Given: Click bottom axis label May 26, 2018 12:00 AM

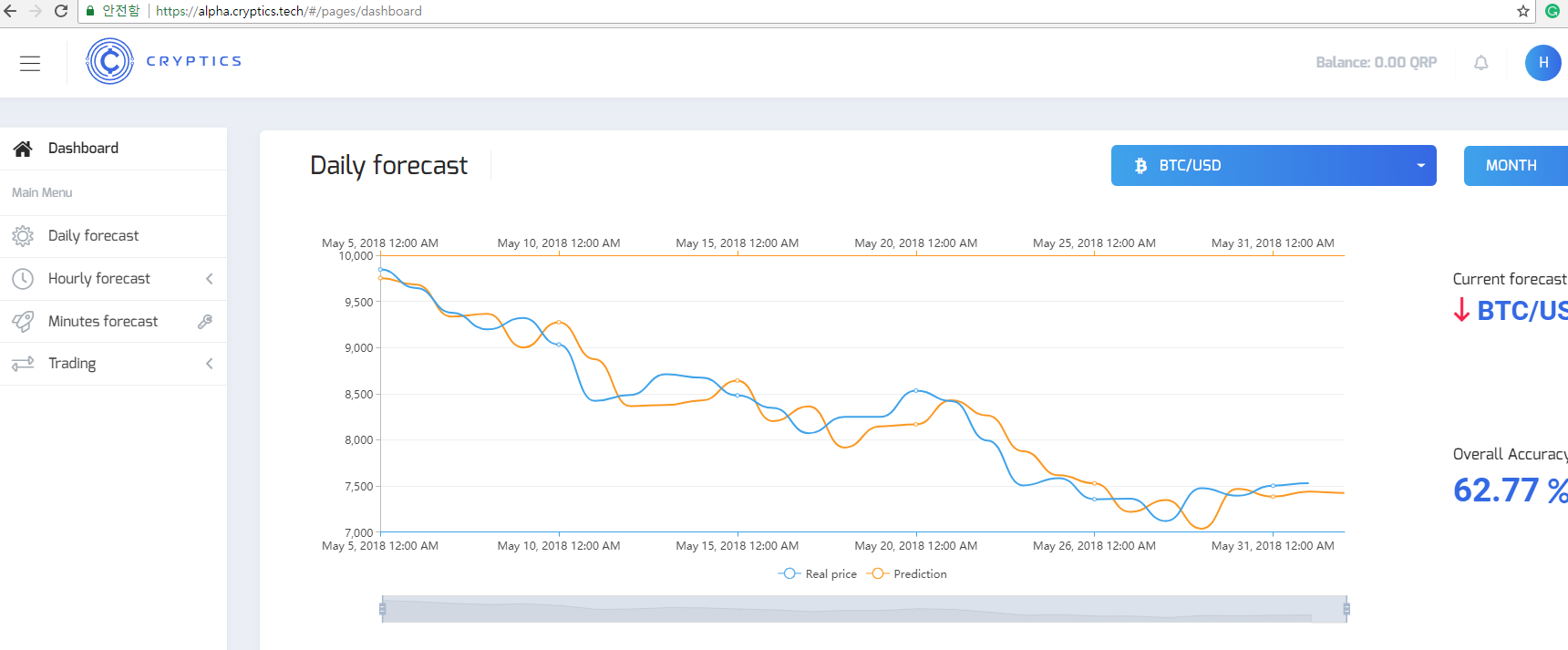Looking at the screenshot, I should 1094,546.
